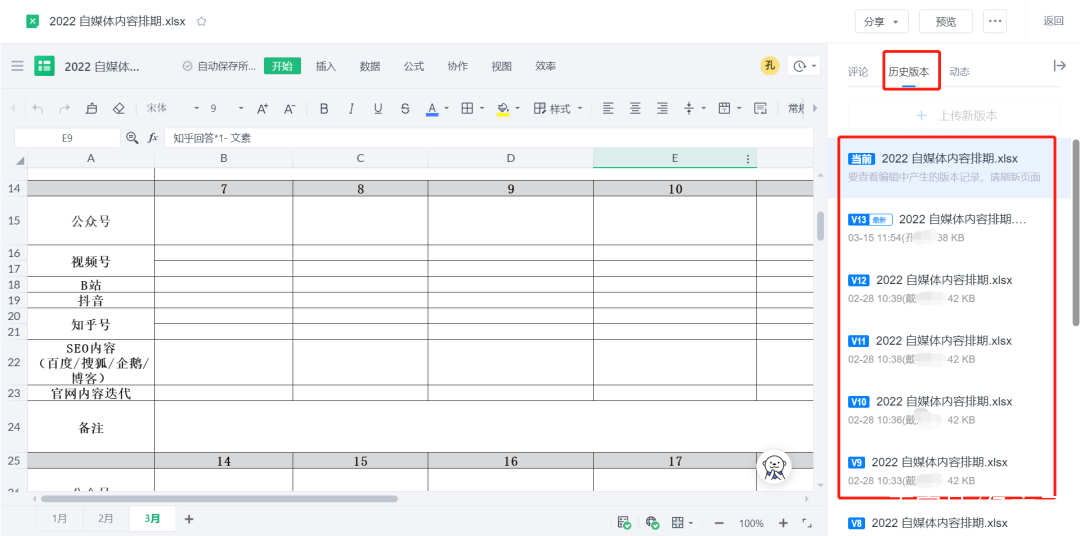Switch to the 1月 sheet tab
Viewport: 1080px width, 536px height.
point(60,519)
